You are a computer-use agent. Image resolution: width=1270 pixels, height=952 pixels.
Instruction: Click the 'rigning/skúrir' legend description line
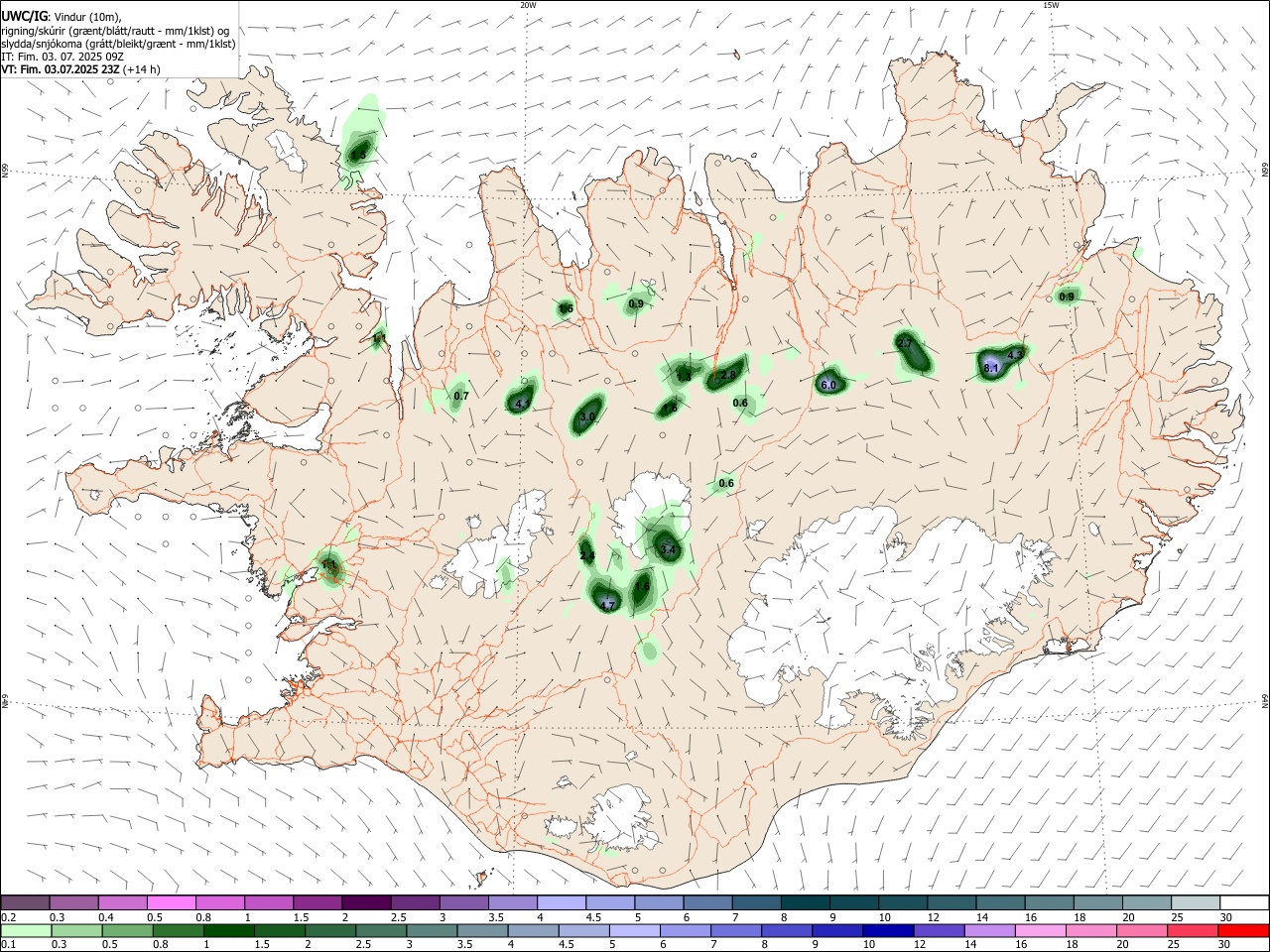(115, 31)
